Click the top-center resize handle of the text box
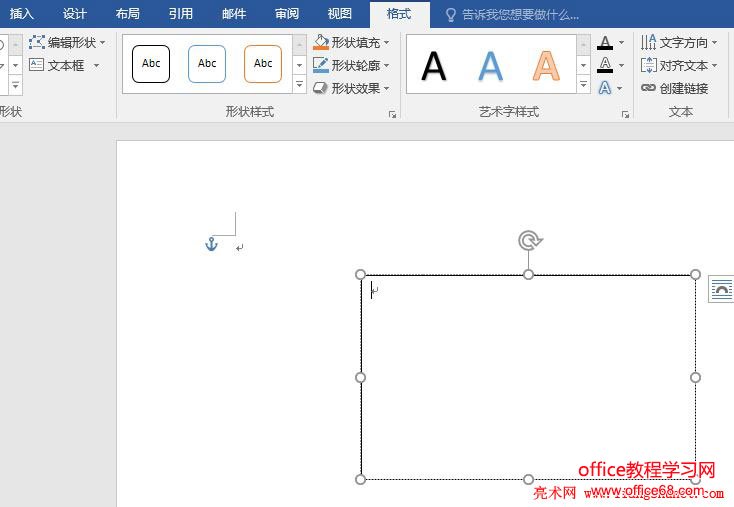Screen dimensions: 734x507 pyautogui.click(x=528, y=275)
